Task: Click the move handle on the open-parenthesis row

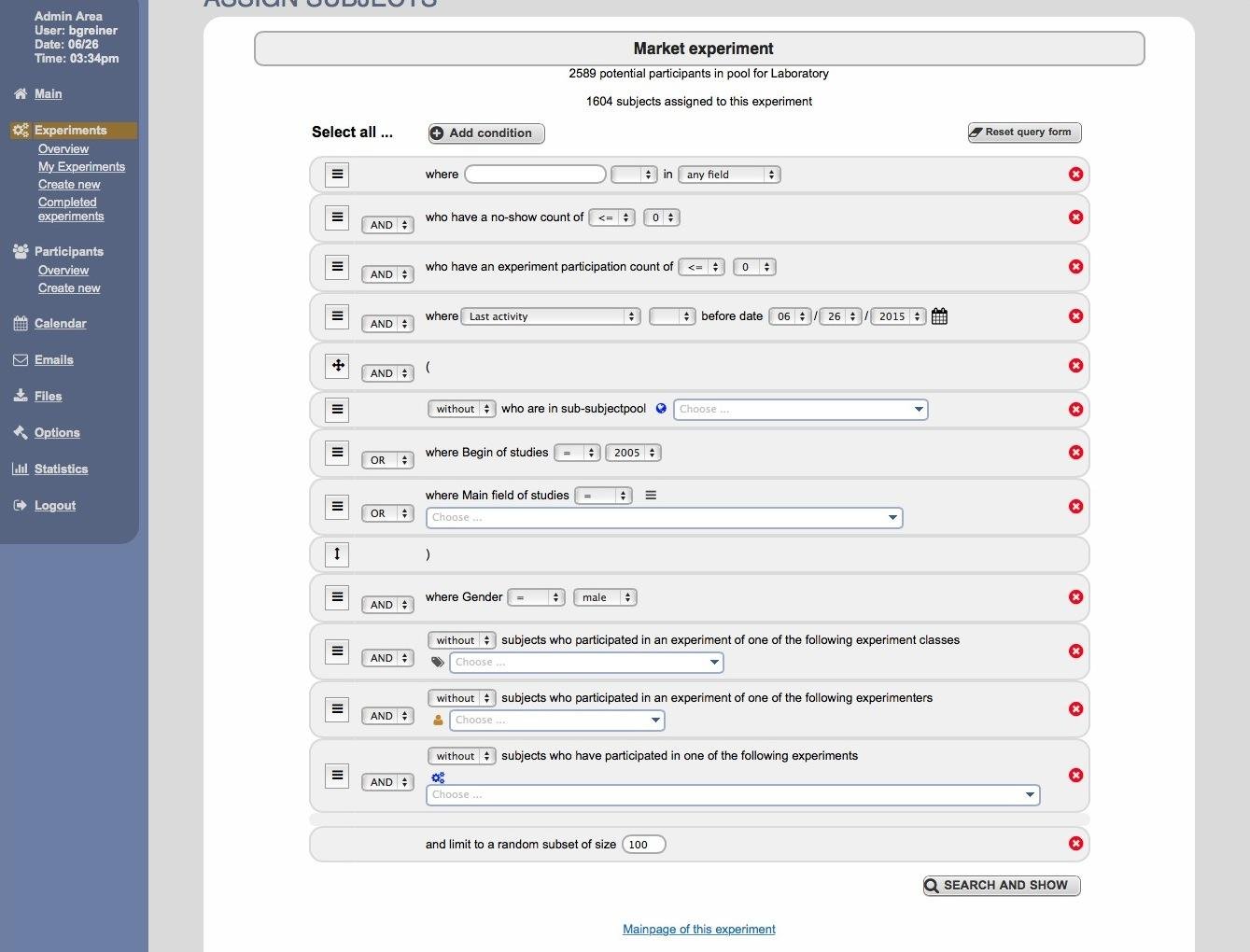Action: tap(337, 365)
